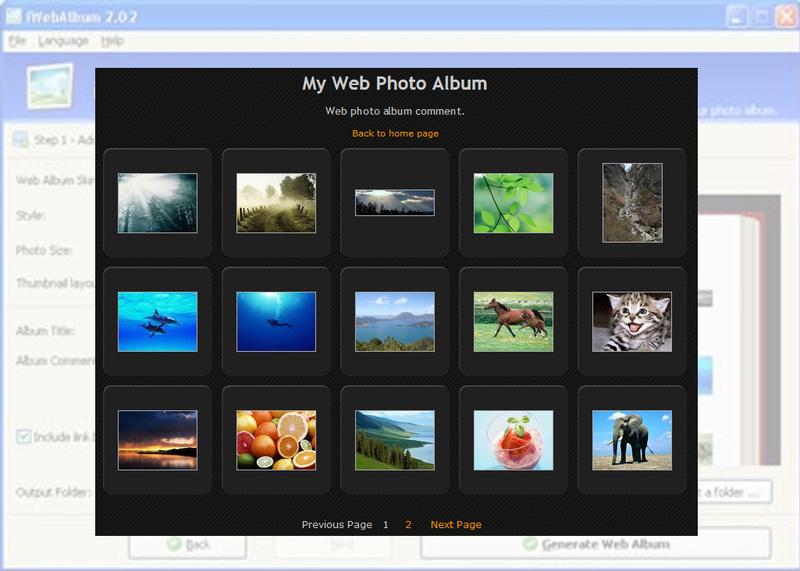Open the two dolphins underwater thumbnail
Viewport: 800px width, 571px height.
coord(158,321)
